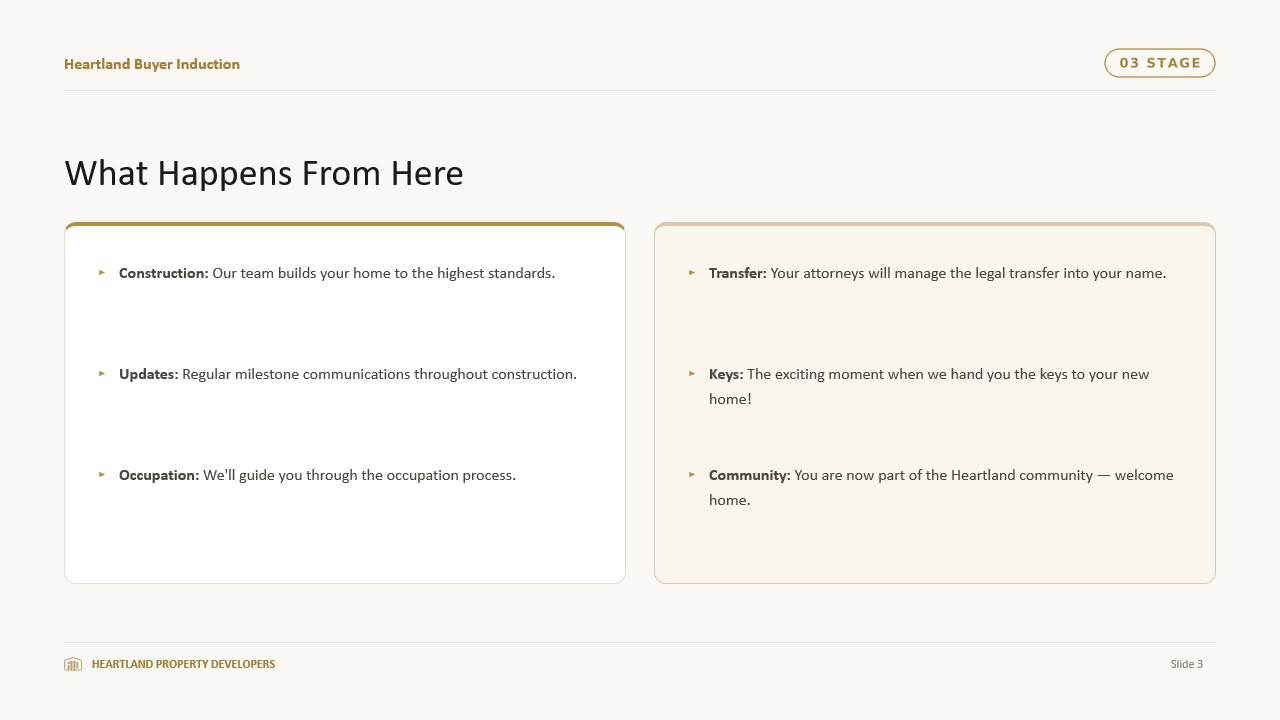Click the arrow bullet beside Keys
The height and width of the screenshot is (720, 1280).
692,373
